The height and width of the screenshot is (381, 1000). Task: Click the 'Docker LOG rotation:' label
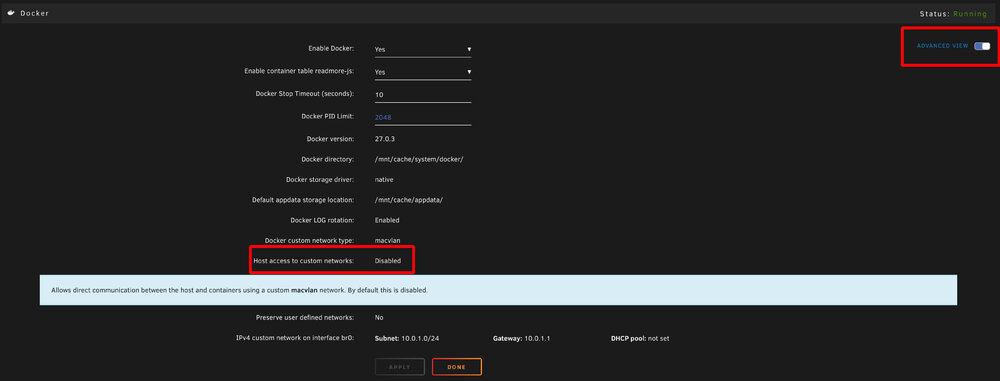click(x=322, y=220)
